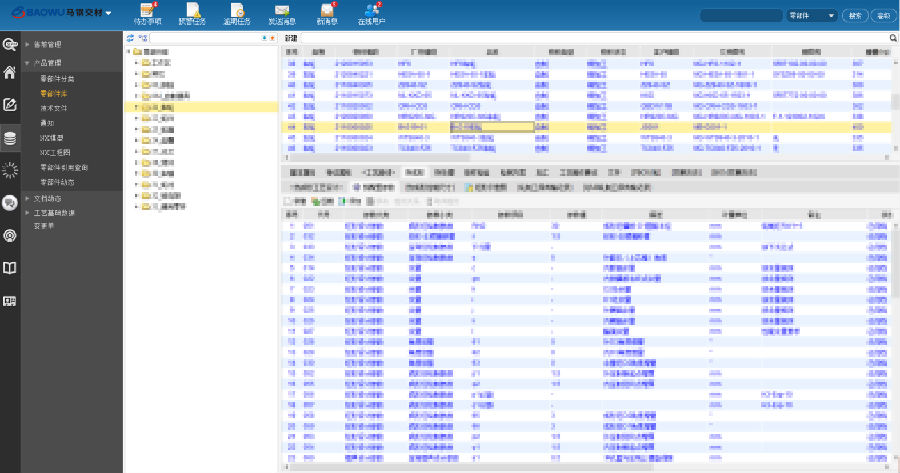900x473 pixels.
Task: Open the book icon in left rail
Action: click(10, 268)
